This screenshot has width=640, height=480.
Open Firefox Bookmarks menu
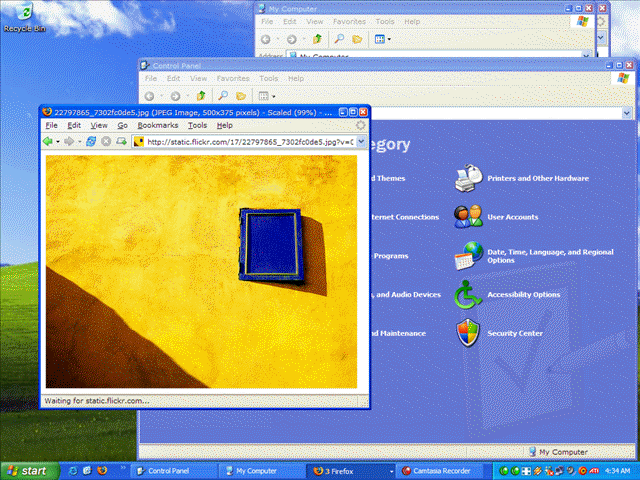158,125
